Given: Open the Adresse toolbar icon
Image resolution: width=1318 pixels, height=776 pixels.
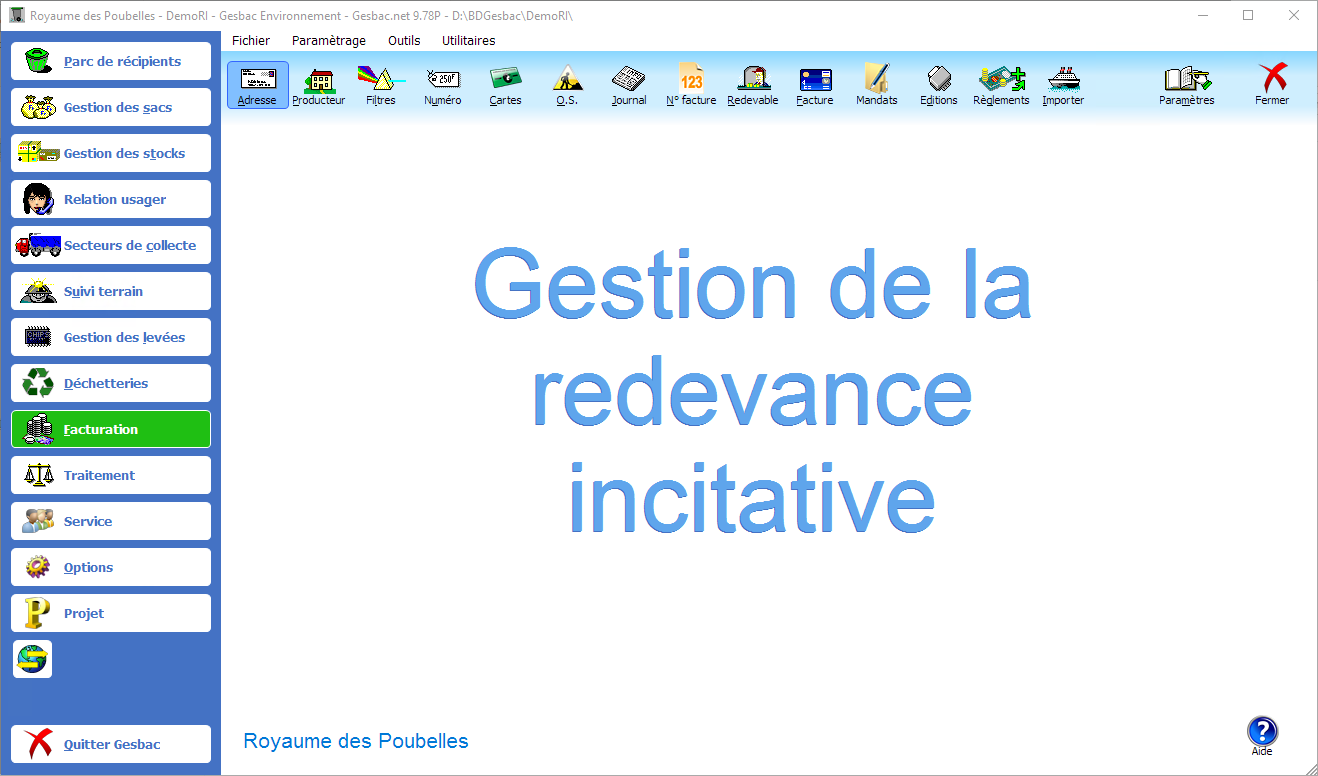Looking at the screenshot, I should (257, 85).
